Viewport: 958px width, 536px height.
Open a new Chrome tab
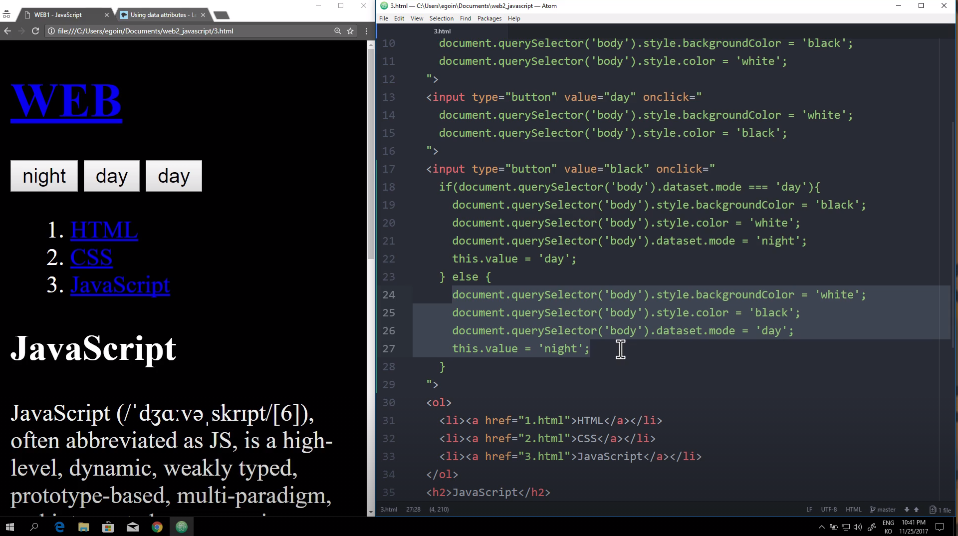tap(222, 15)
